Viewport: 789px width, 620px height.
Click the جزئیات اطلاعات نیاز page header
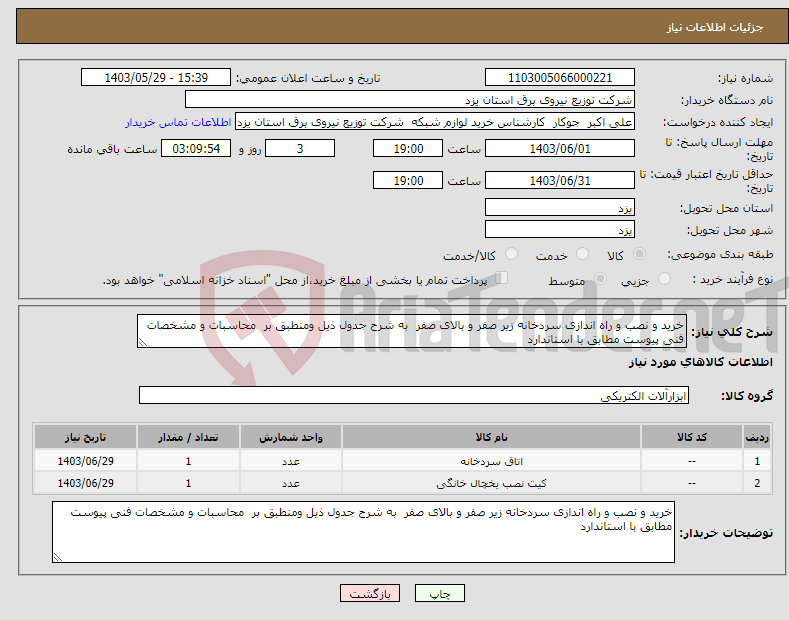(715, 27)
